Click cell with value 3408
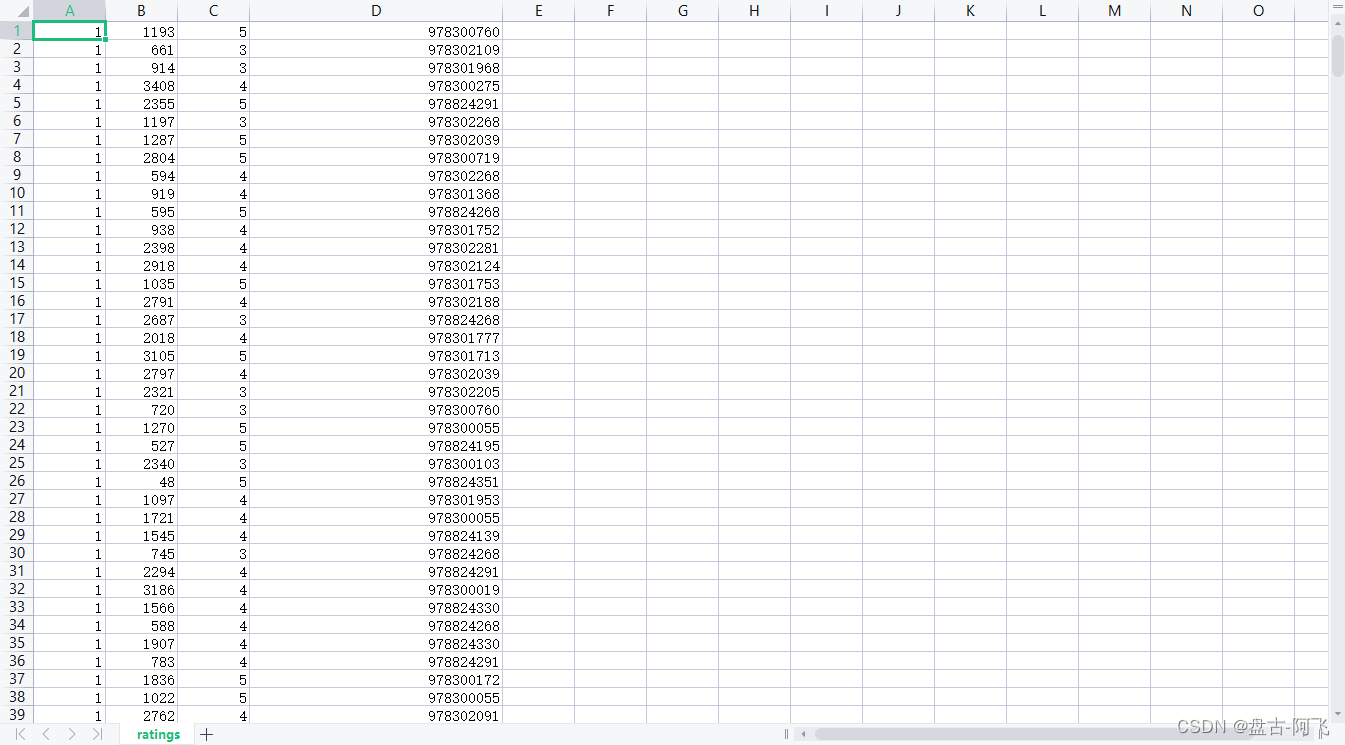 pyautogui.click(x=142, y=86)
